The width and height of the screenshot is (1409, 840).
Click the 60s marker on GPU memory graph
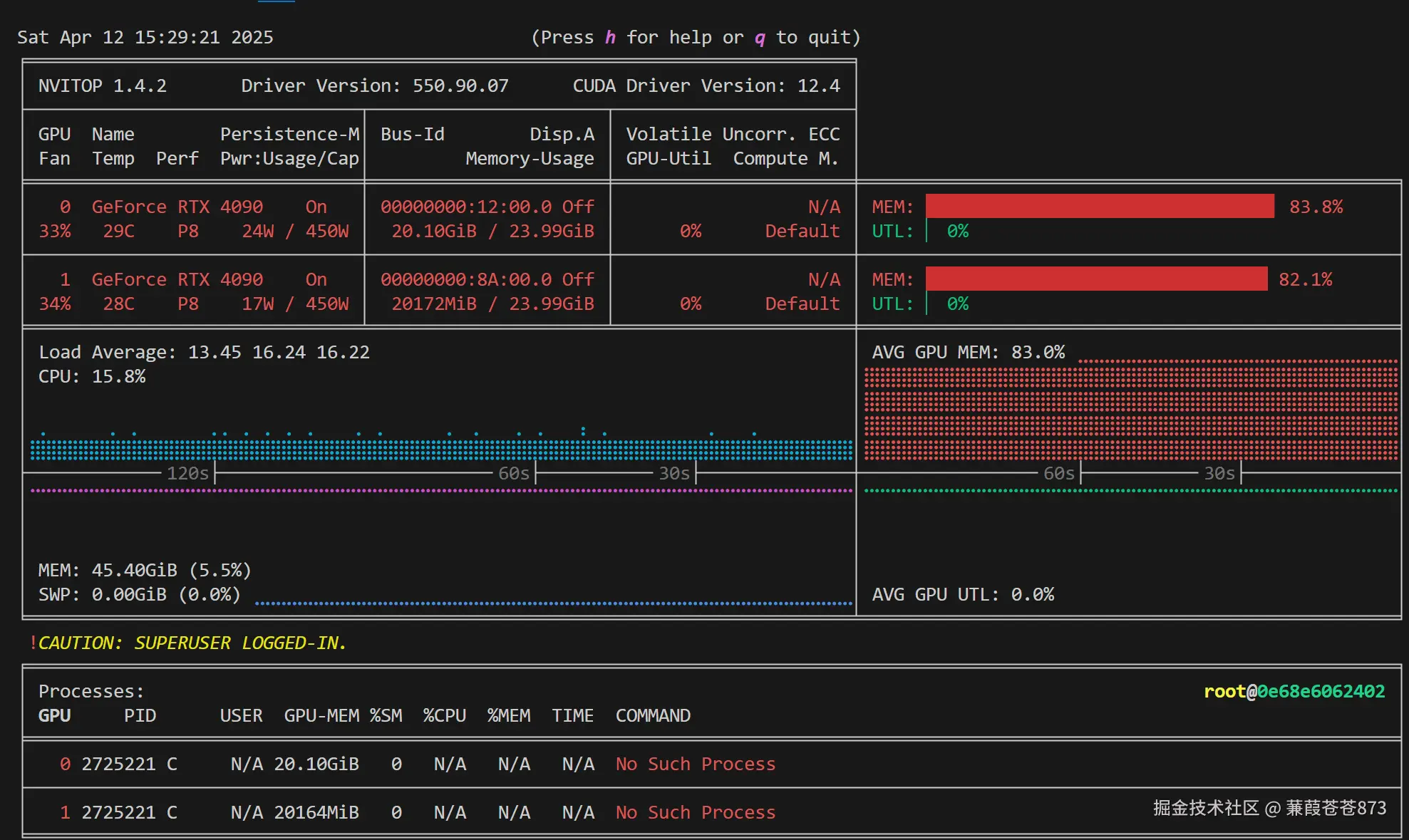pos(1058,473)
